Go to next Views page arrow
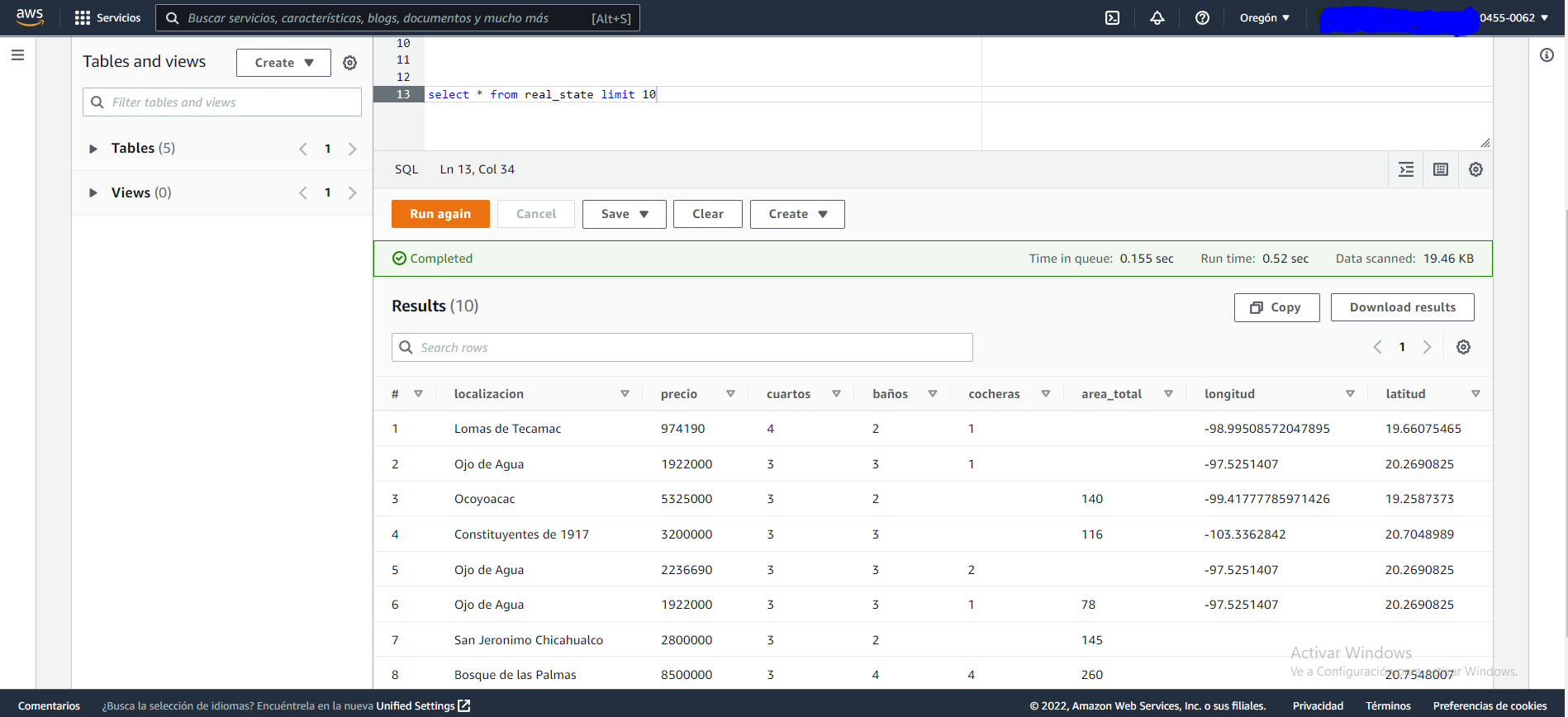 [352, 192]
